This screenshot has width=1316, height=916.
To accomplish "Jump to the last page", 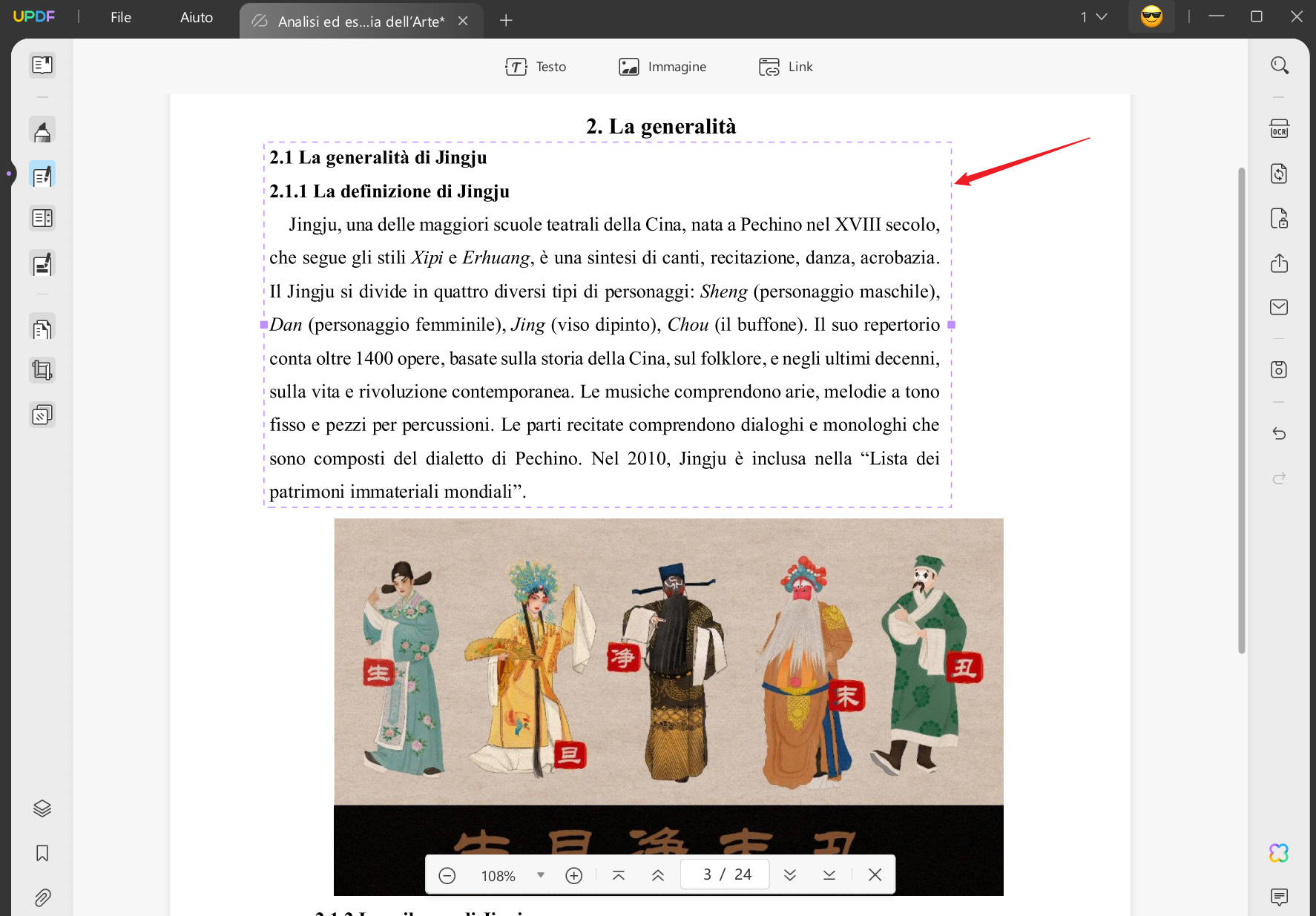I will click(x=829, y=875).
